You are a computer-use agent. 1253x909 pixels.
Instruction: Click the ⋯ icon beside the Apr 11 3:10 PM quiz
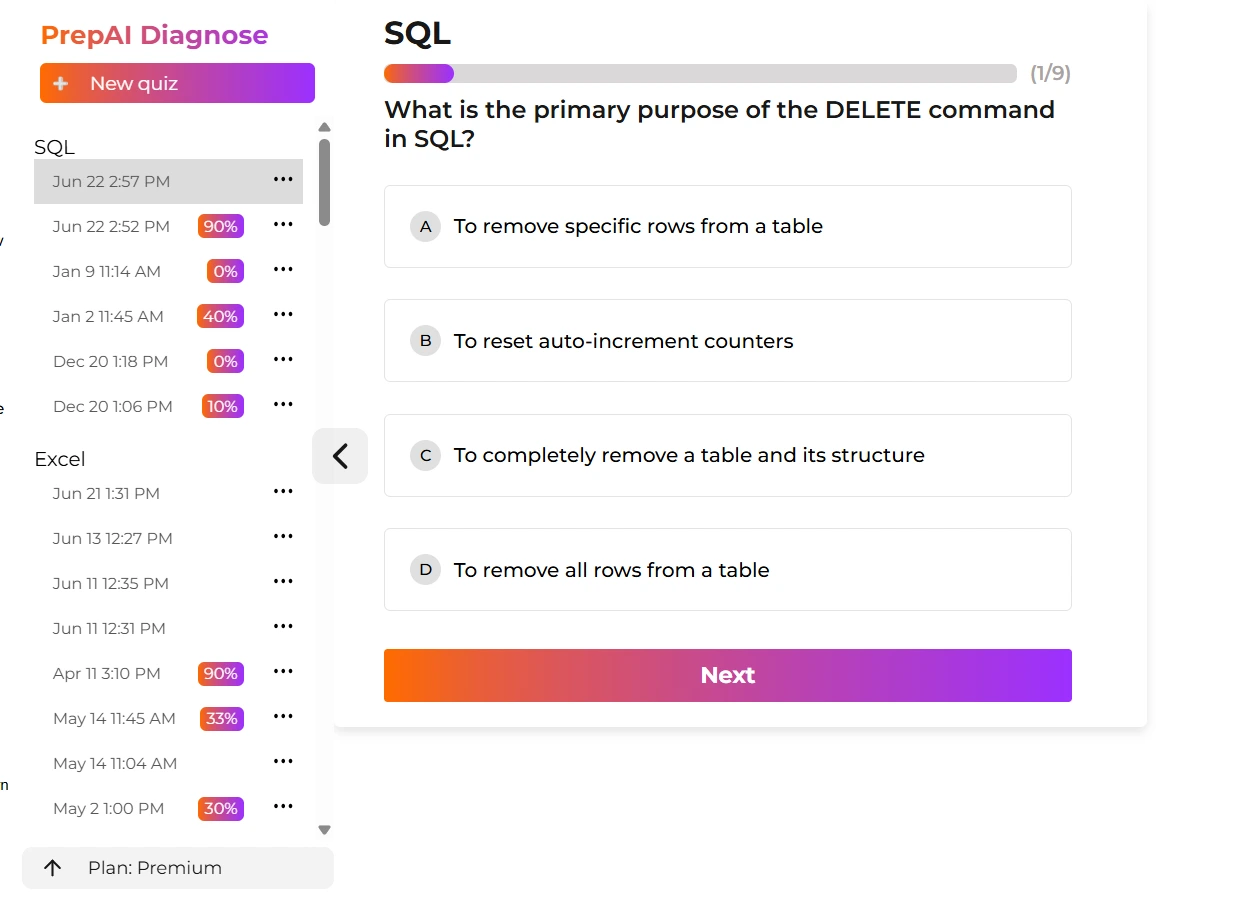click(283, 671)
